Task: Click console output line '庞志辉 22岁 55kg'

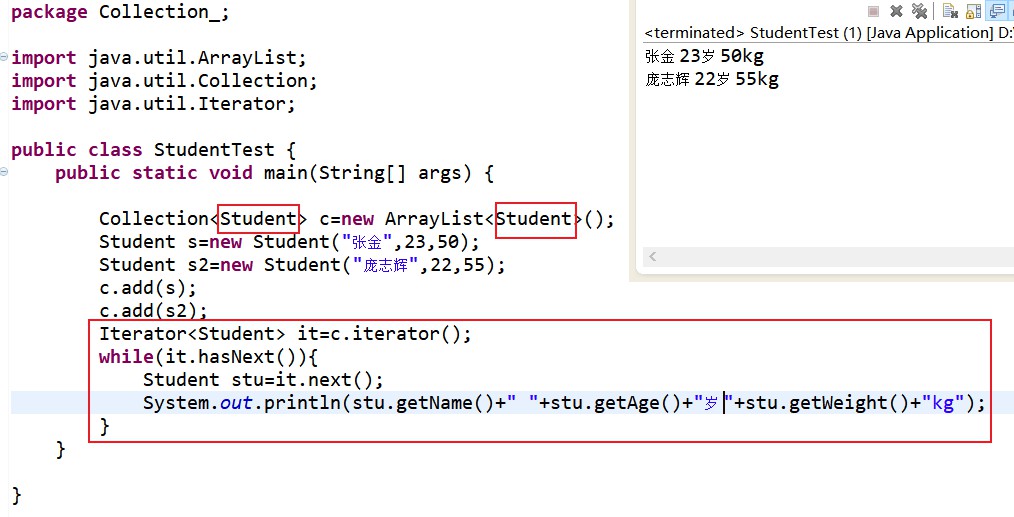Action: click(x=711, y=80)
